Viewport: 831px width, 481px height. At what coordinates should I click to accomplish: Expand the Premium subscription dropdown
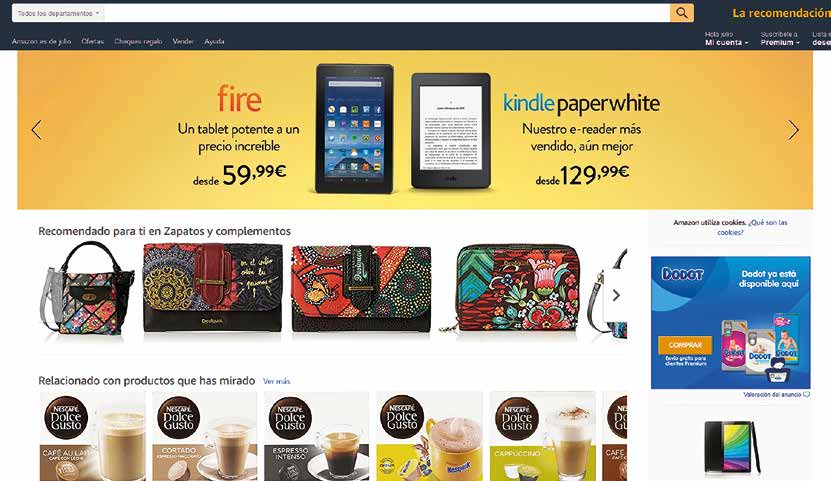point(780,42)
